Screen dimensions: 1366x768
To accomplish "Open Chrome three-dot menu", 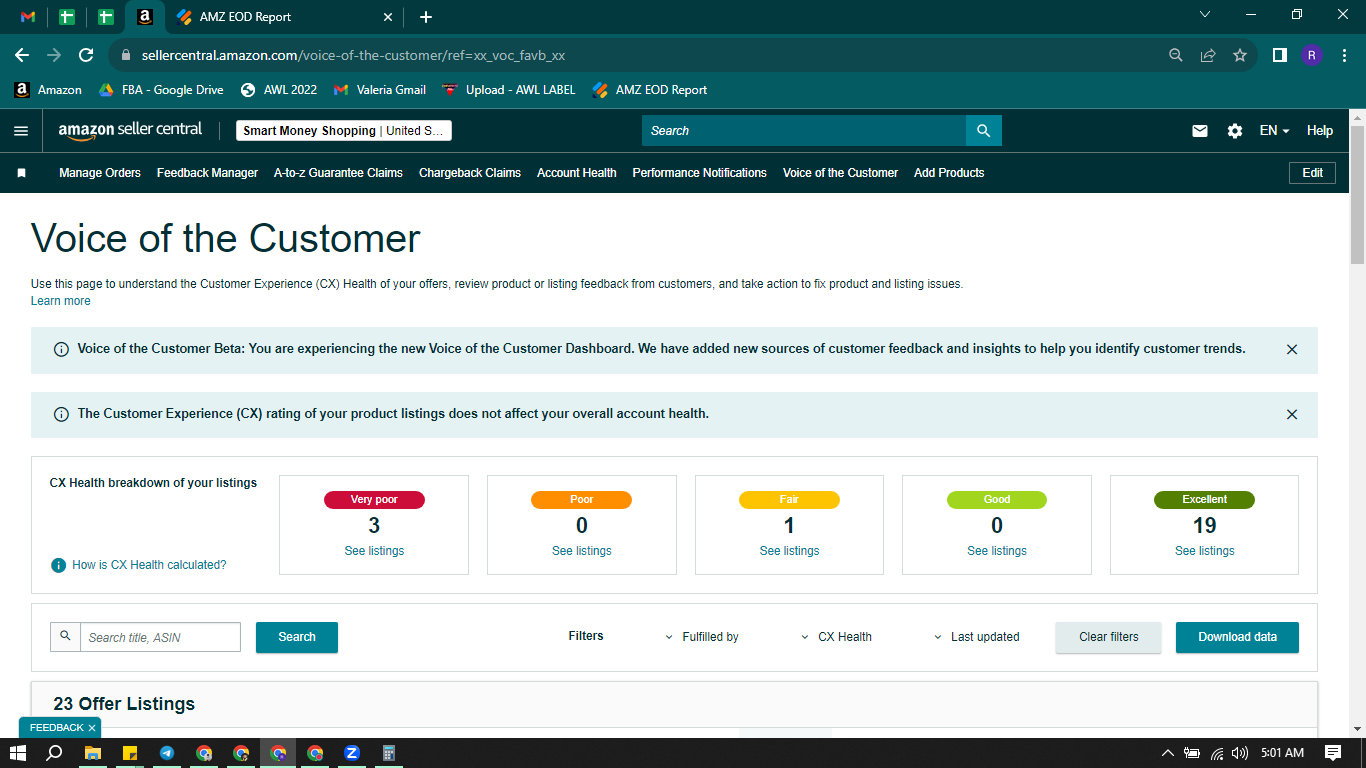I will [1343, 55].
